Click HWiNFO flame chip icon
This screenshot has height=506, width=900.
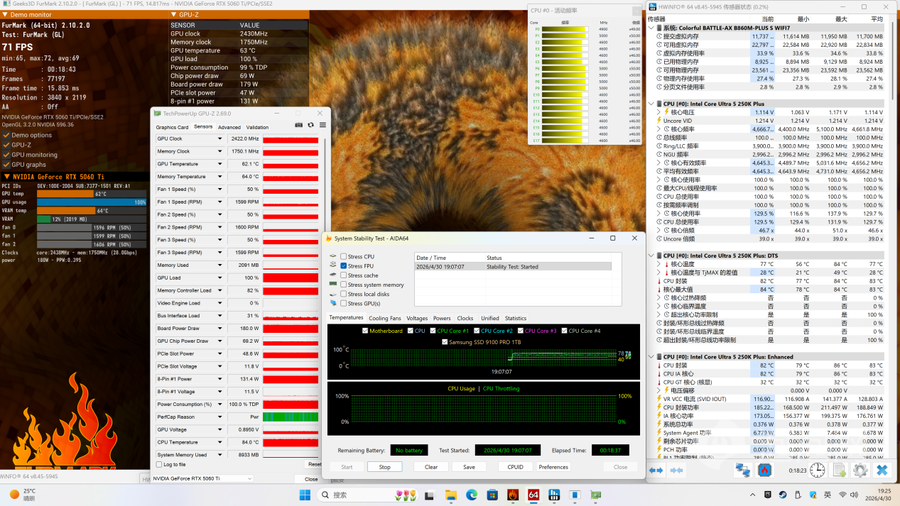click(765, 470)
